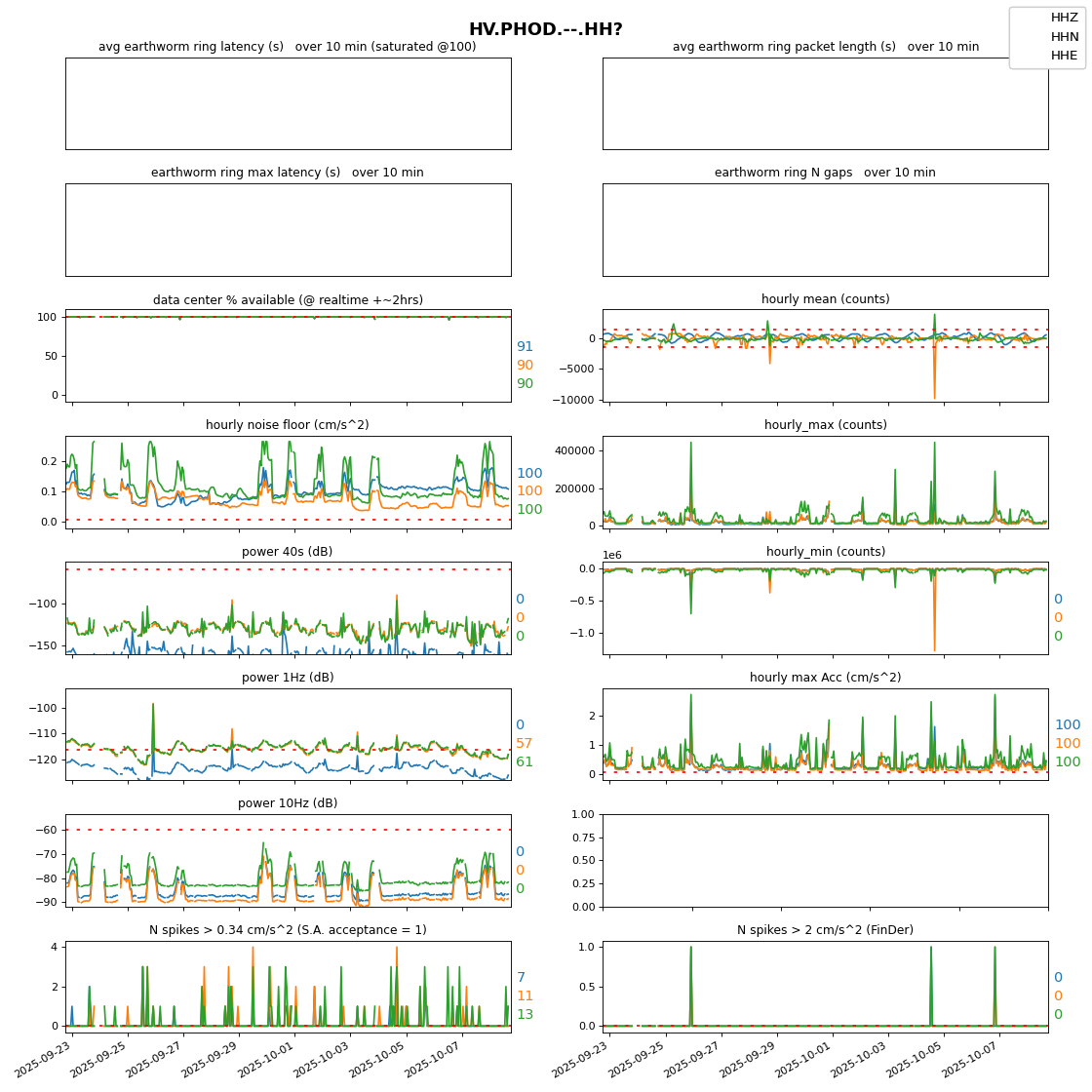
Task: Click the hourly max Acc plot title
Action: pyautogui.click(x=825, y=678)
